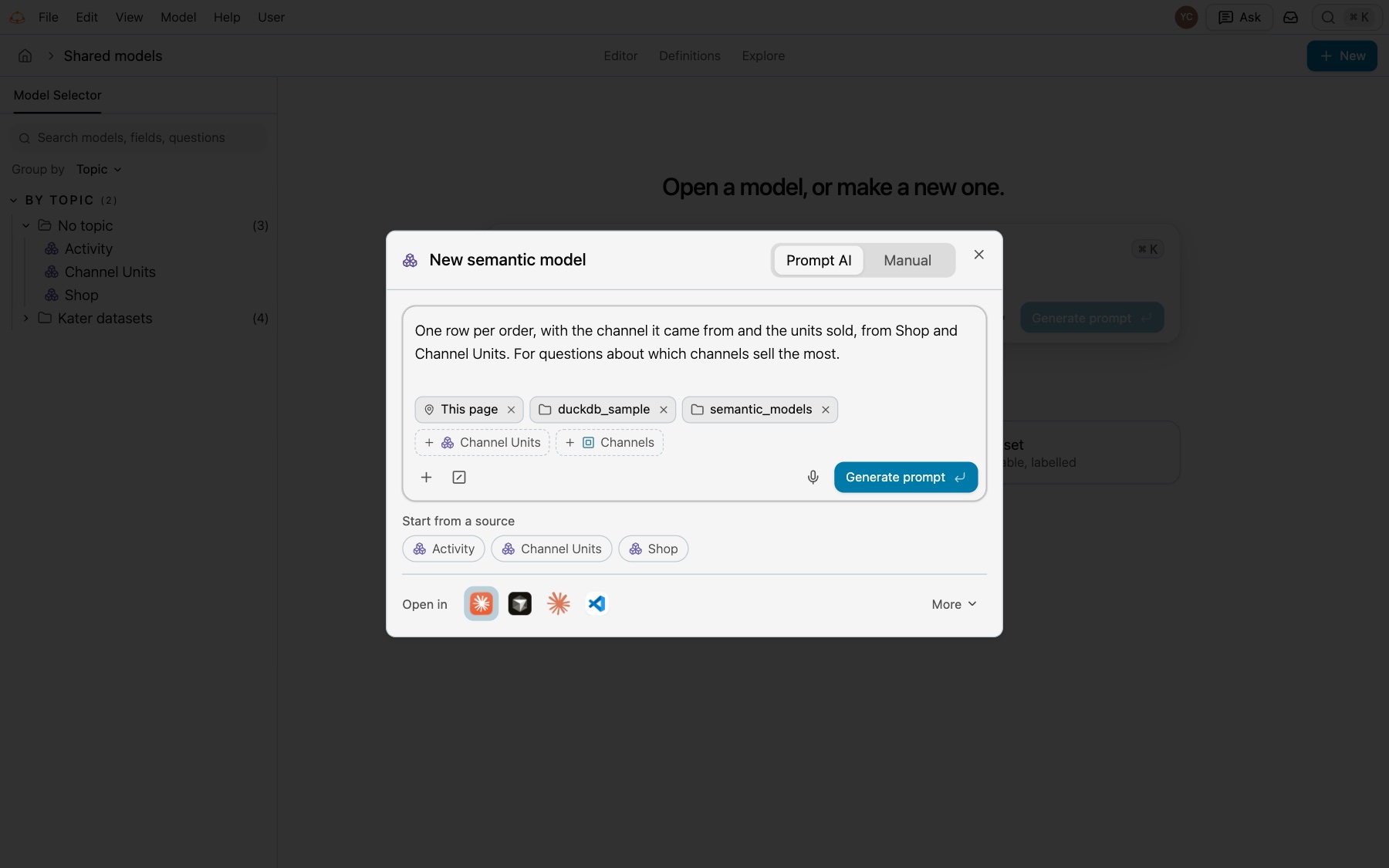The width and height of the screenshot is (1389, 868).
Task: Select Shop model in sidebar tree
Action: click(81, 295)
